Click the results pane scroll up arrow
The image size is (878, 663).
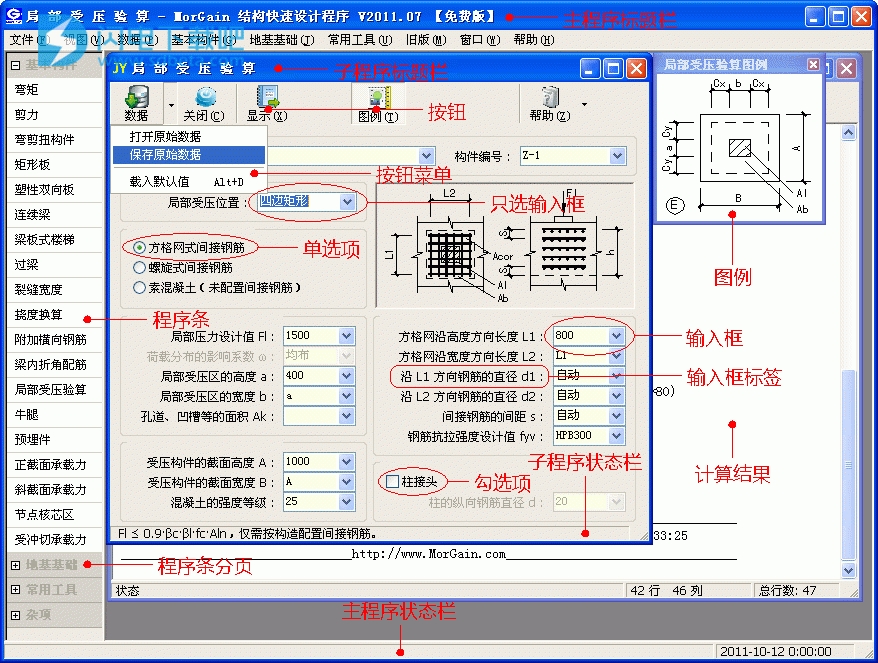coord(849,133)
